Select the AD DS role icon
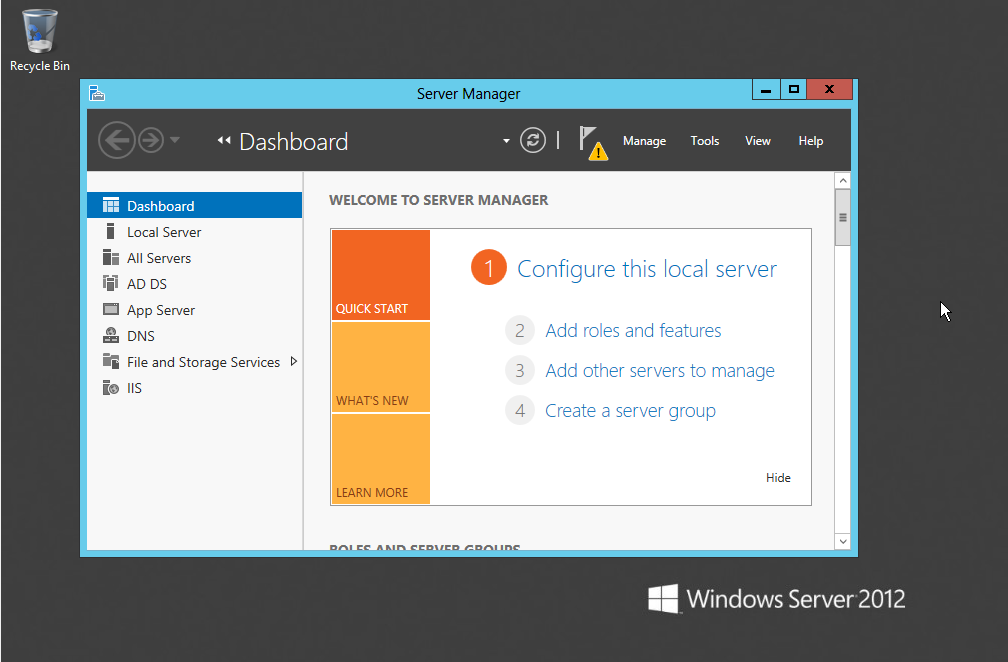 (x=110, y=283)
